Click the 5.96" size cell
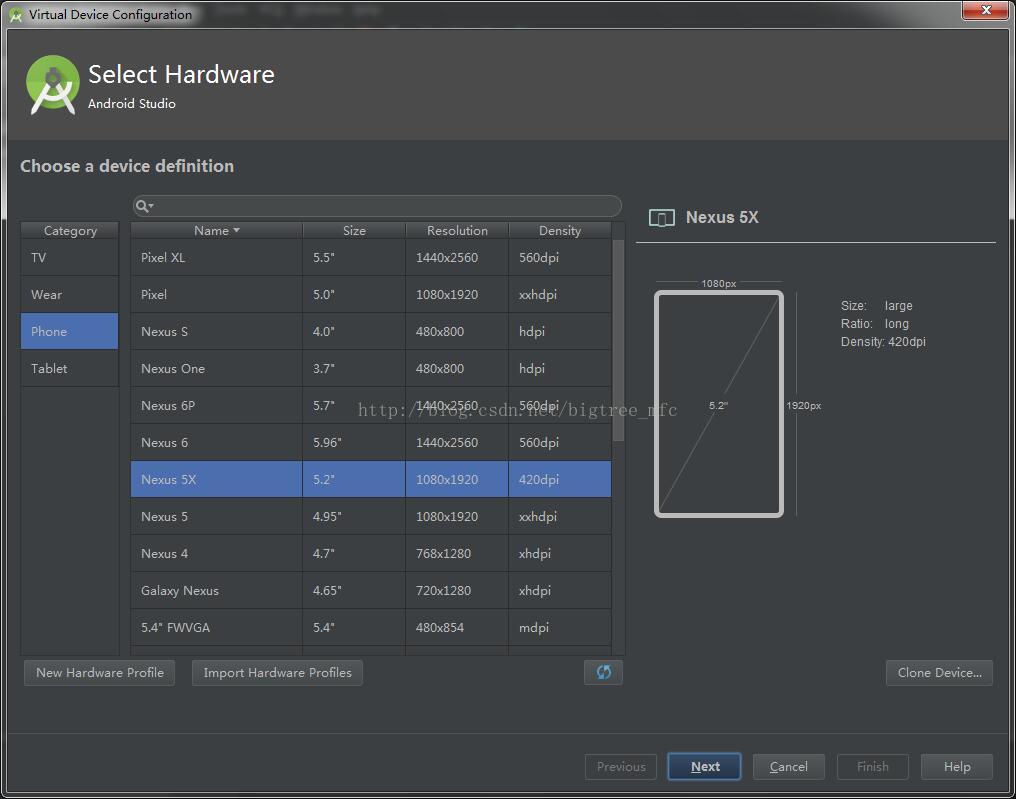 coord(354,442)
